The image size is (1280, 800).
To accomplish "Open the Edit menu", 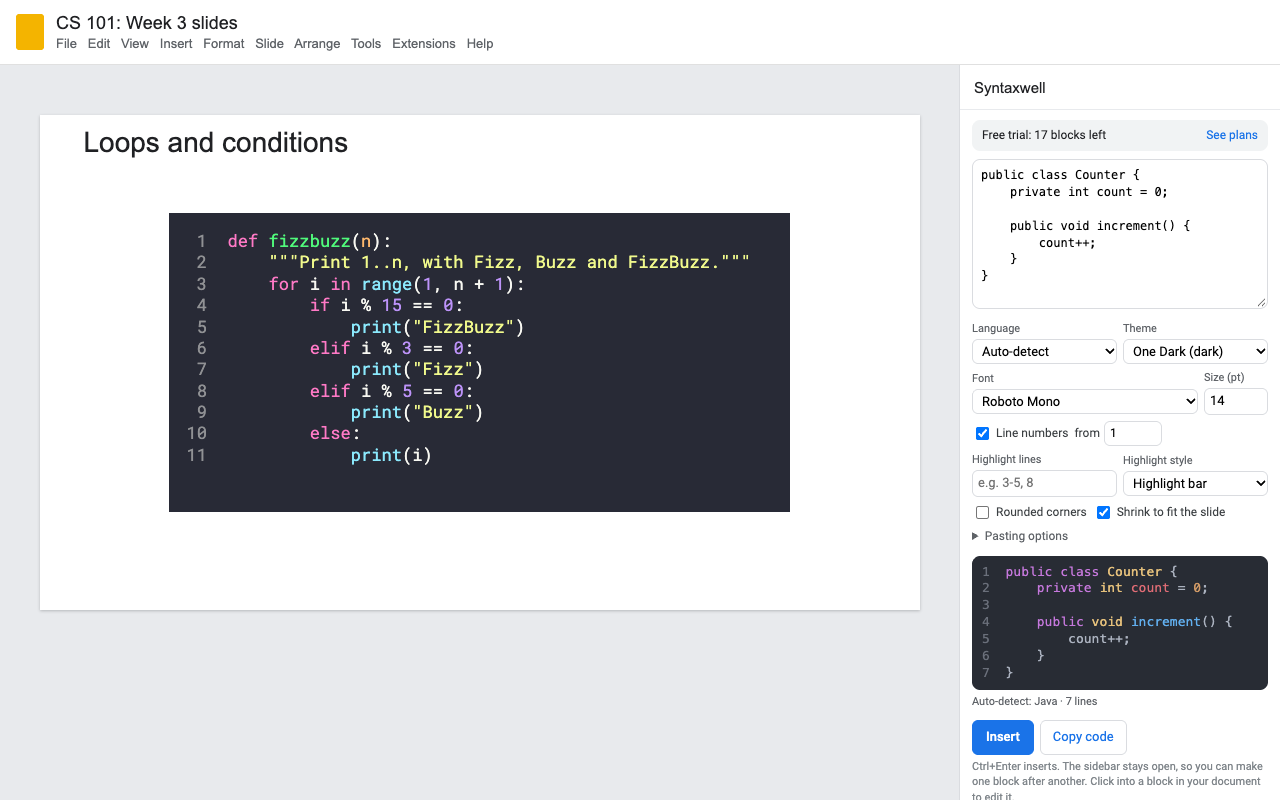I will coord(99,44).
